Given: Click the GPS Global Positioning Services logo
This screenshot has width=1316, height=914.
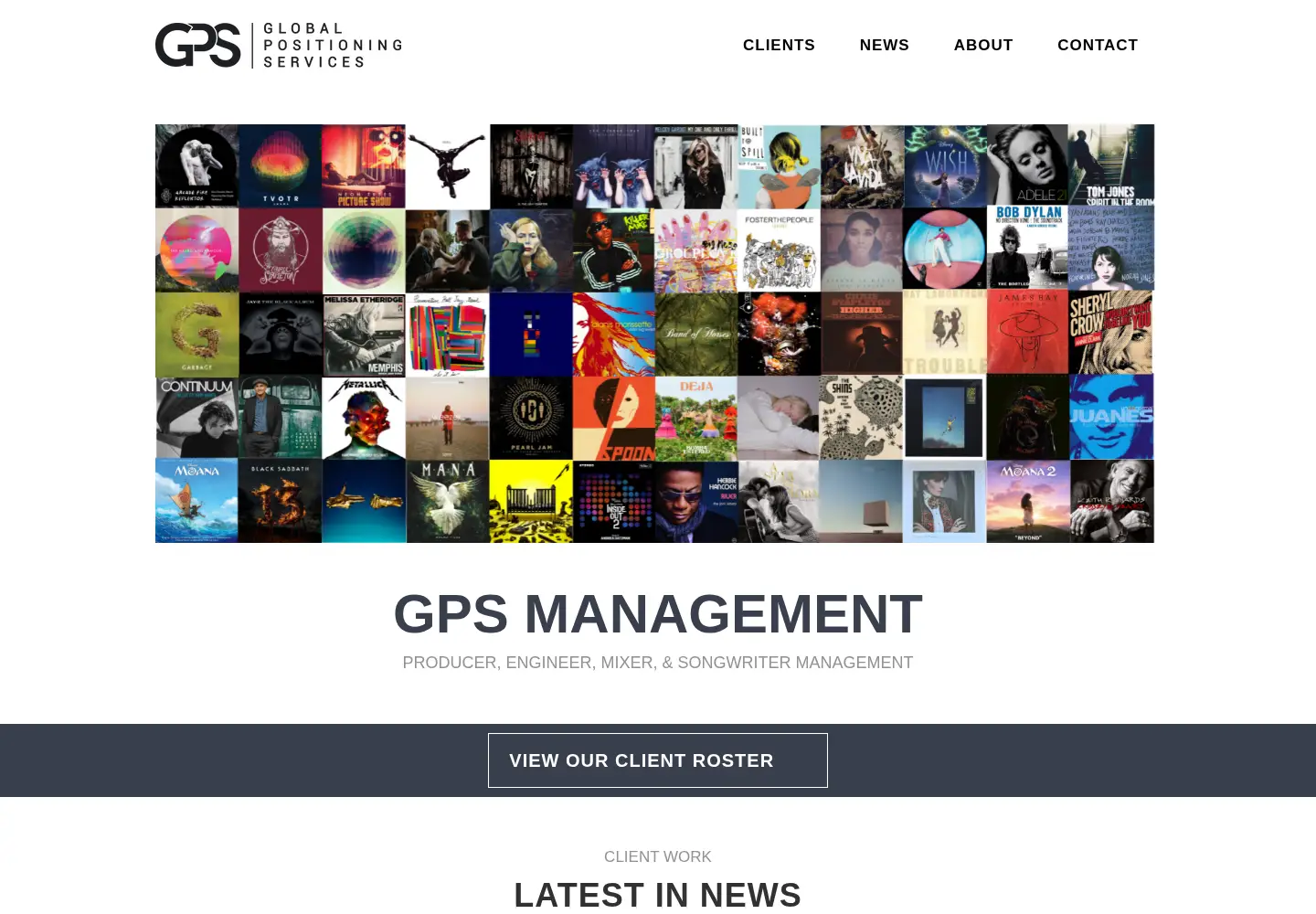Looking at the screenshot, I should pyautogui.click(x=279, y=45).
